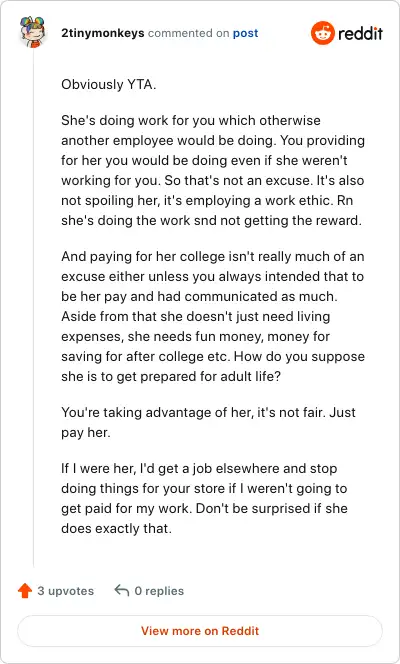Click the 2tinymonkeys user avatar

click(32, 32)
